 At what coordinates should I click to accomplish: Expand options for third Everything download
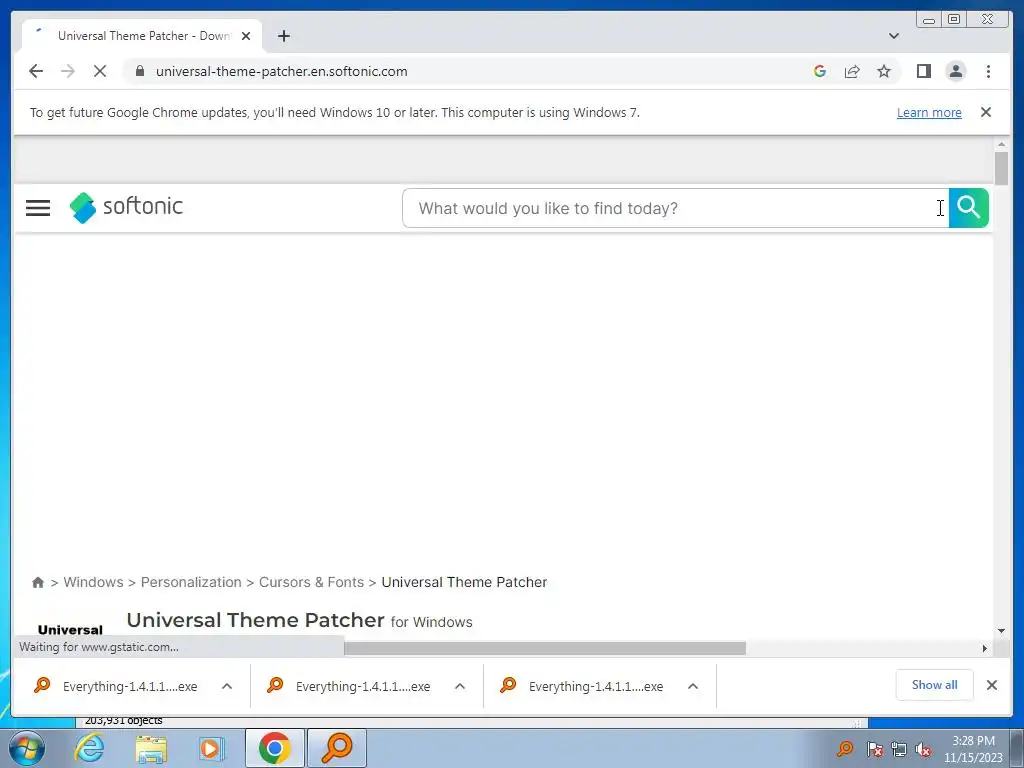[x=693, y=686]
